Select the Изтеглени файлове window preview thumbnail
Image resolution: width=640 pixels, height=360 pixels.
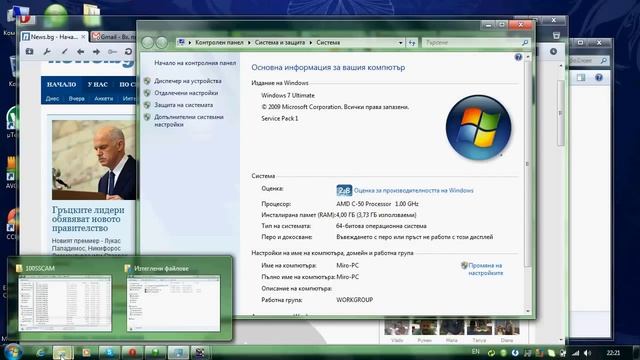173,303
